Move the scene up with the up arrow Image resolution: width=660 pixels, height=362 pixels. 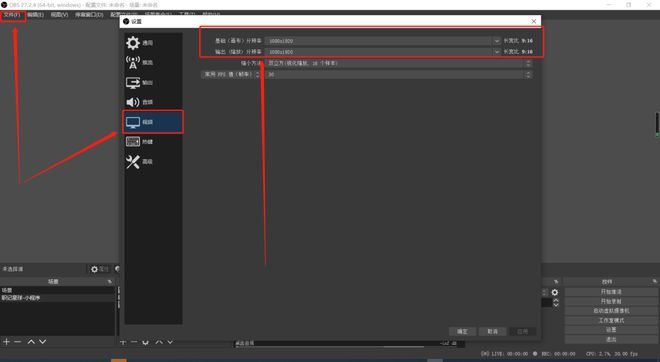click(x=31, y=342)
